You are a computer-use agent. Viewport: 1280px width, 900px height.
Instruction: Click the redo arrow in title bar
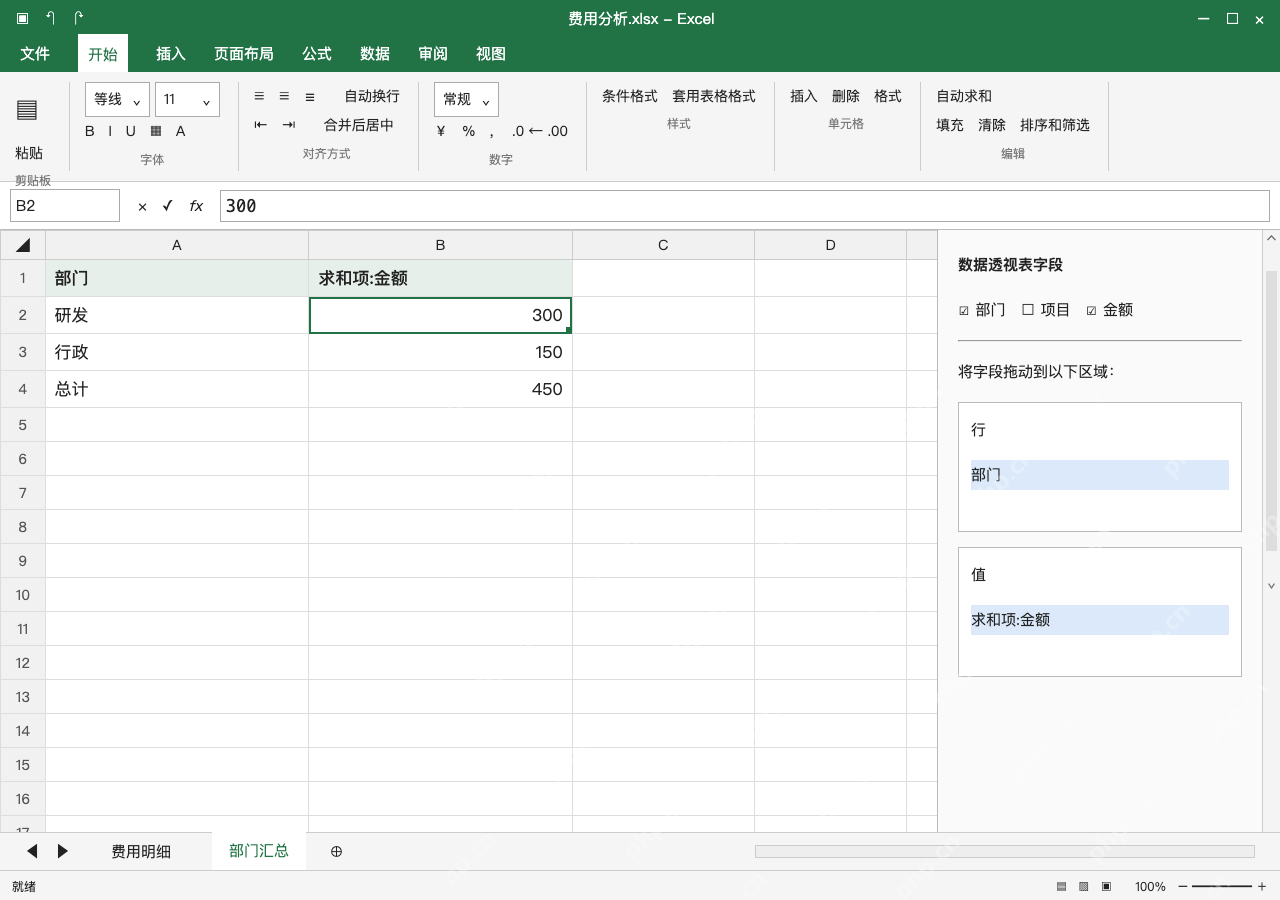(x=79, y=18)
